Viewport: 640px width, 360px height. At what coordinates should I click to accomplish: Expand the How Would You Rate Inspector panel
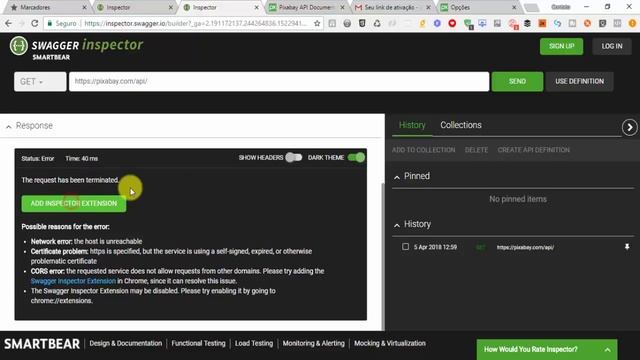point(547,349)
